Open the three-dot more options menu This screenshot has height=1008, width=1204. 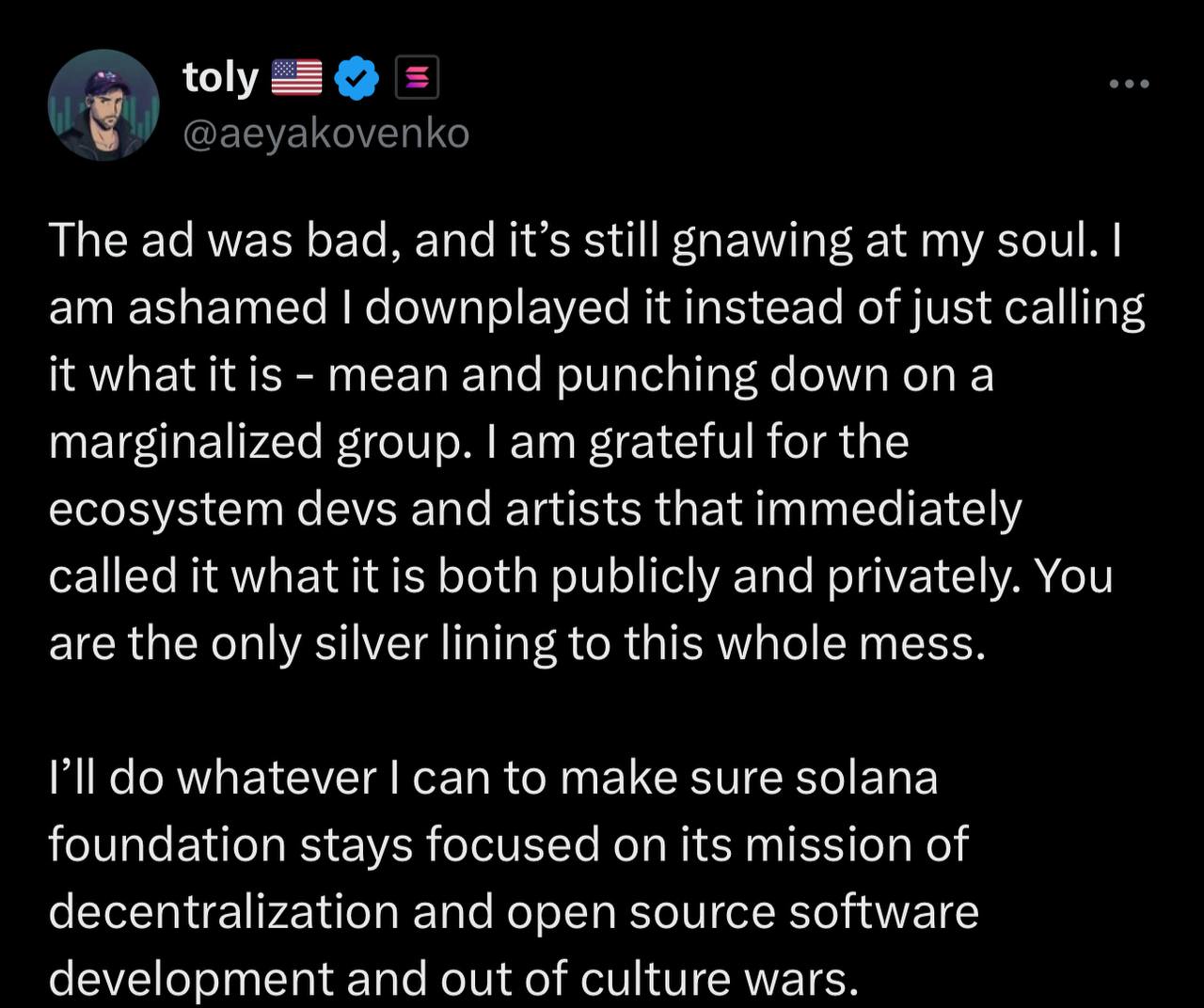coord(1129,85)
